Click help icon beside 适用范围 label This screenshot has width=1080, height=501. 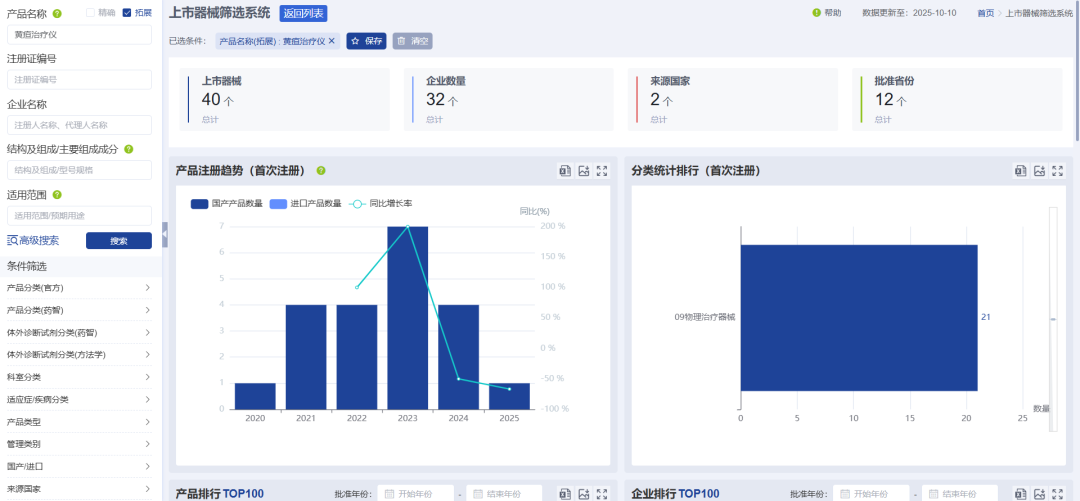tap(56, 194)
